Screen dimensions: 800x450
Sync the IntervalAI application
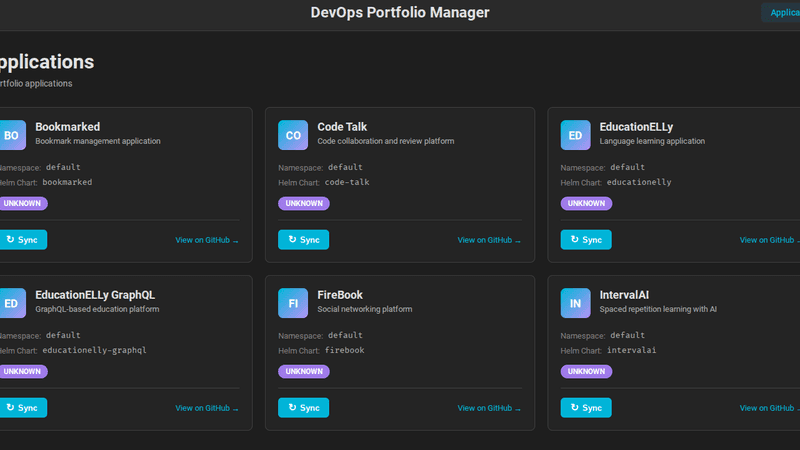[x=586, y=408]
